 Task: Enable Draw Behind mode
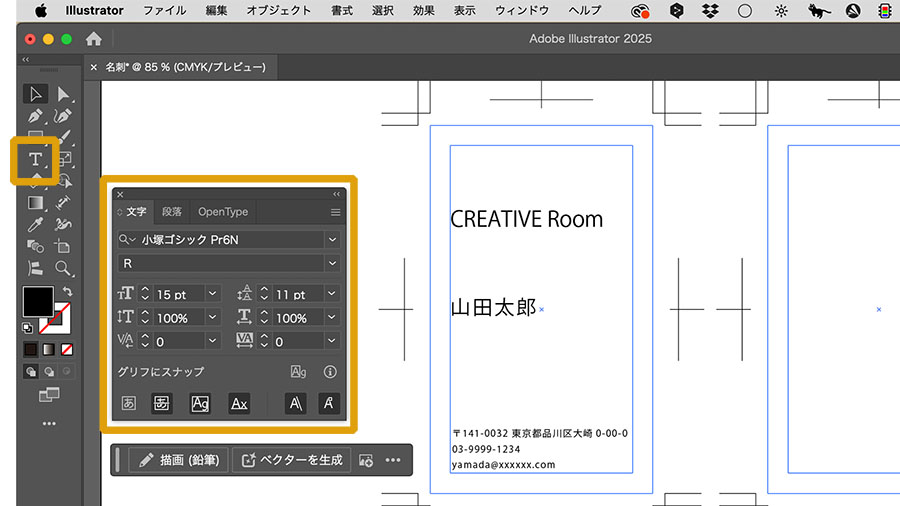pyautogui.click(x=49, y=372)
